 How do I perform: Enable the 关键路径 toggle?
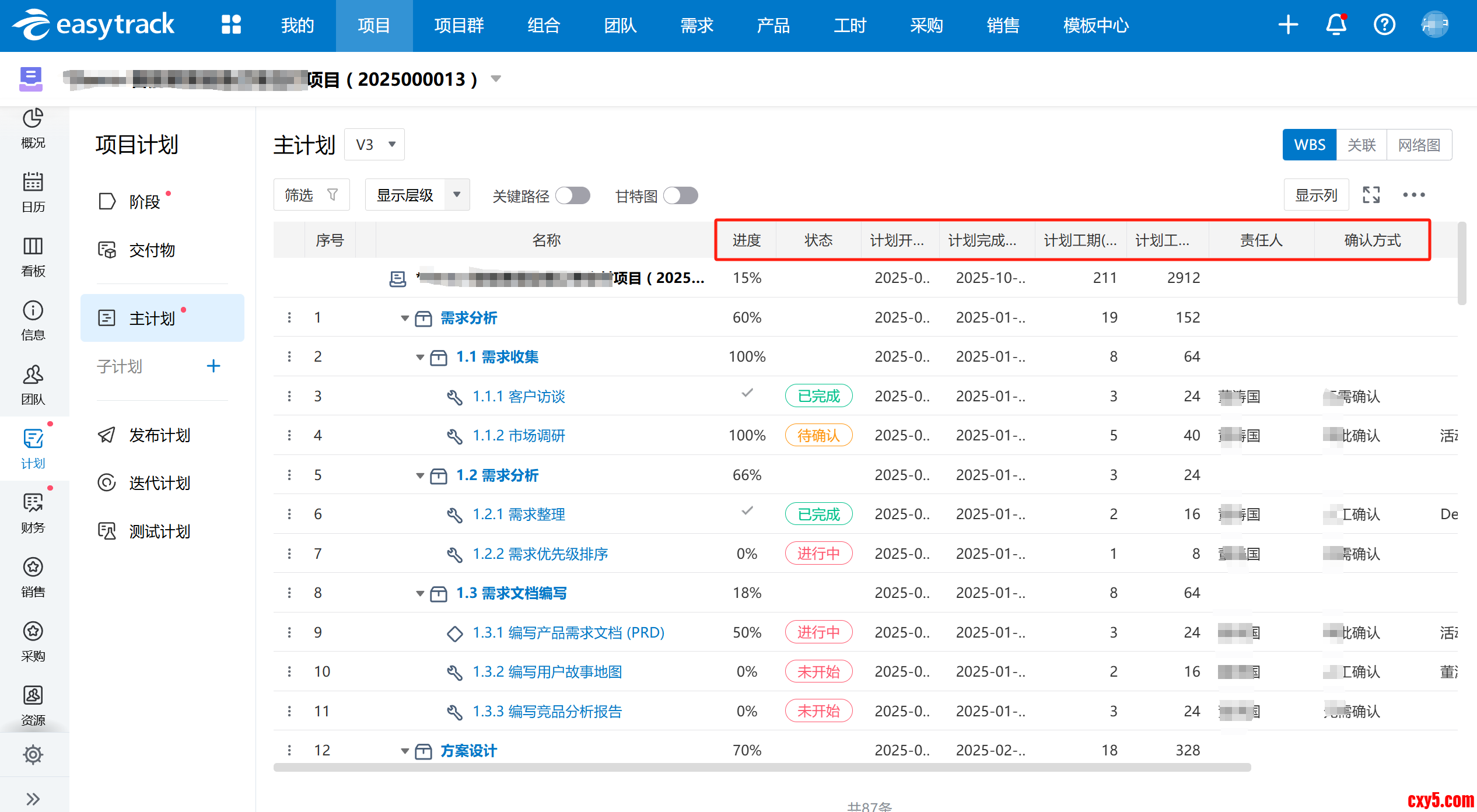click(572, 195)
